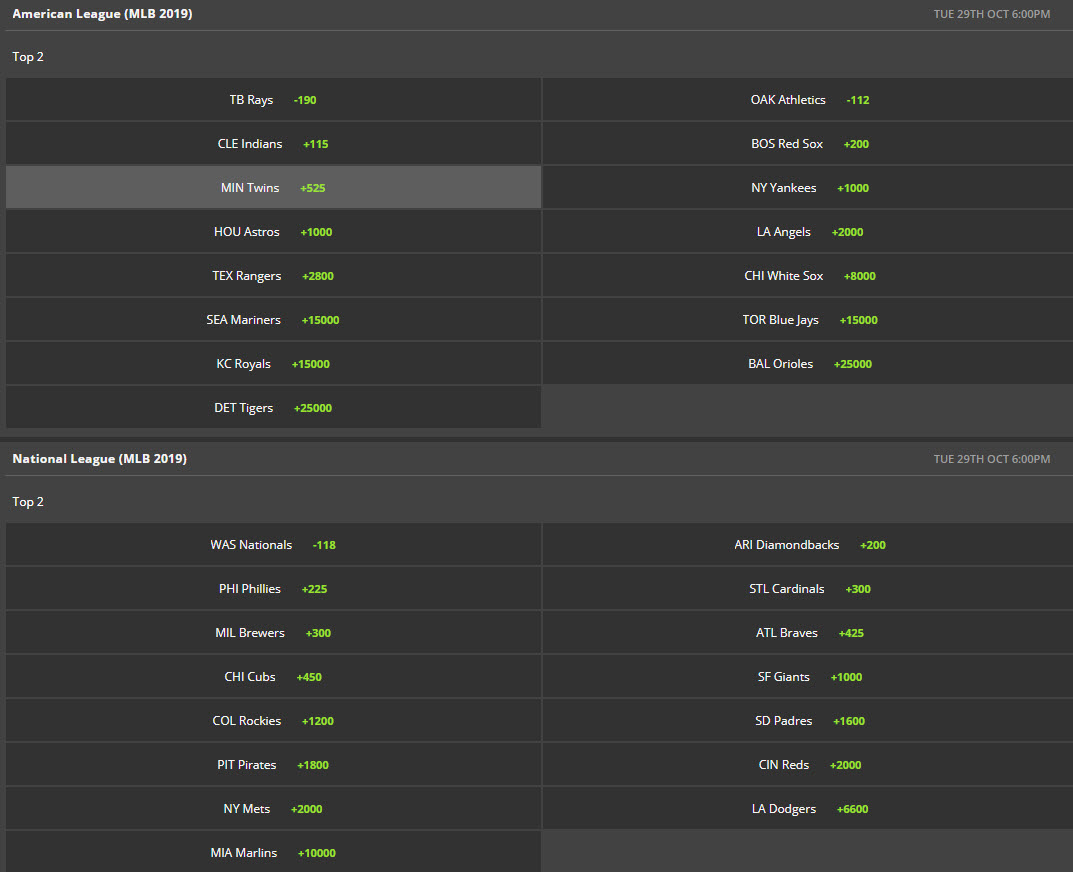Select STL Cardinals +300

pos(808,589)
